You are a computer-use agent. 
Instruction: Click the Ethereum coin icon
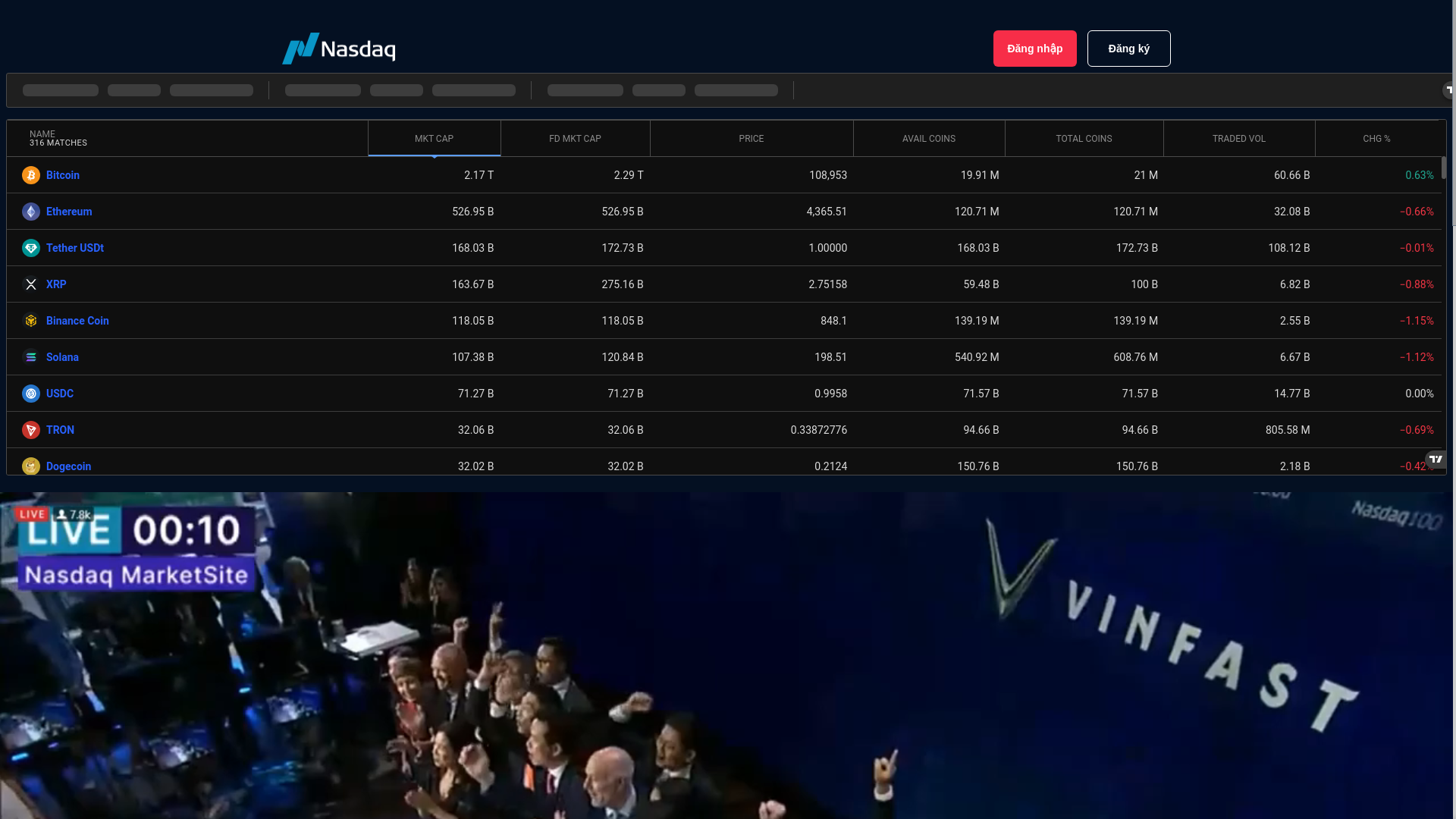31,212
